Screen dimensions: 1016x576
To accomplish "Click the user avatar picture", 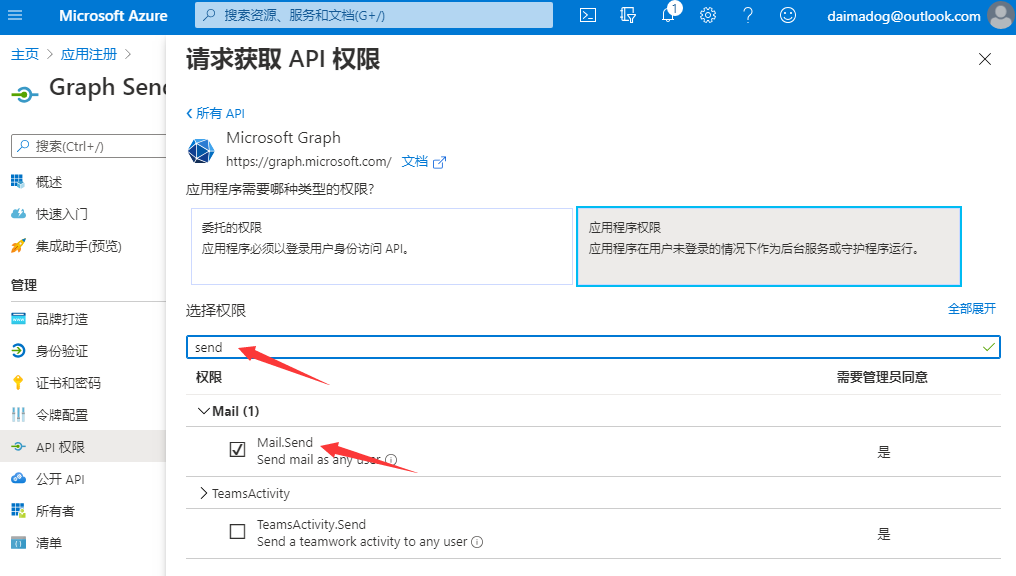I will 1001,16.
